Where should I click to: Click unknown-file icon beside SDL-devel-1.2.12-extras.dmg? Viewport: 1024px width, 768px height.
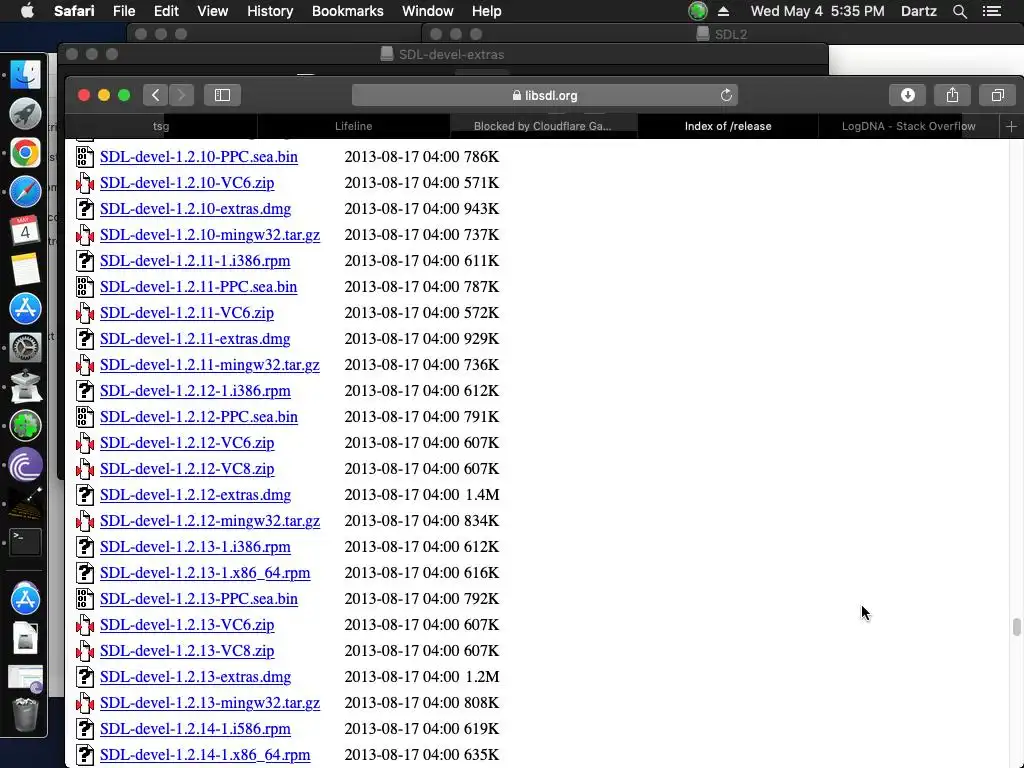click(x=85, y=494)
